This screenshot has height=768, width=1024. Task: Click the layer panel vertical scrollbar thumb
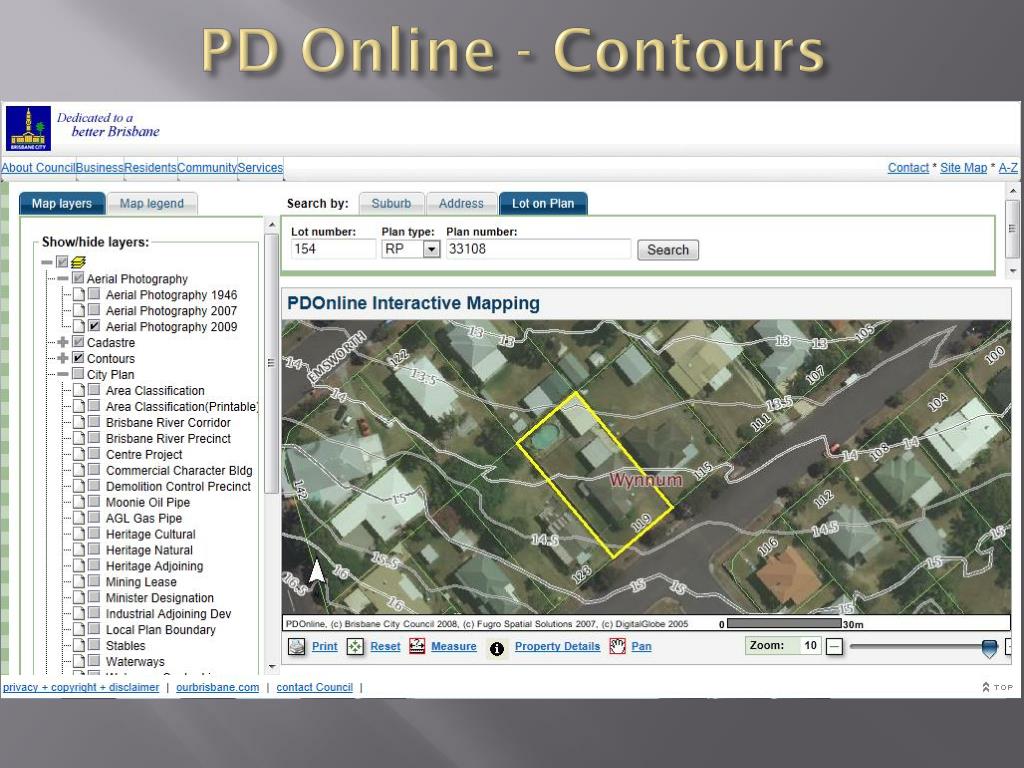click(272, 363)
